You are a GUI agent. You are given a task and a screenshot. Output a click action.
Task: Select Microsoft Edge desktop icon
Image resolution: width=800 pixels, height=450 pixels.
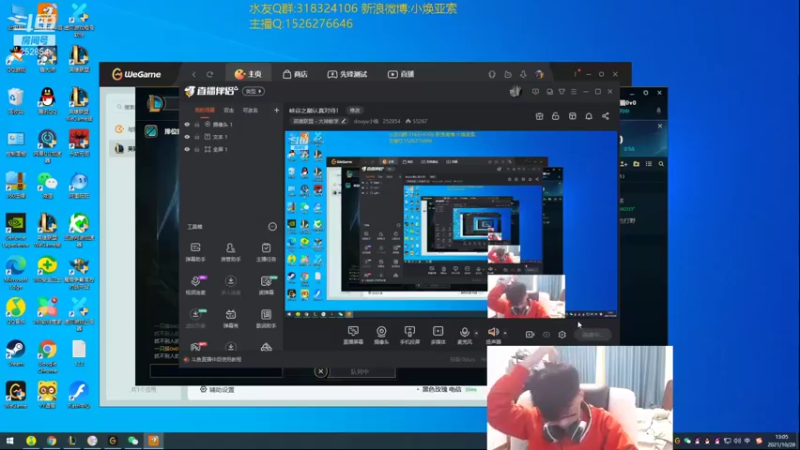(x=15, y=273)
